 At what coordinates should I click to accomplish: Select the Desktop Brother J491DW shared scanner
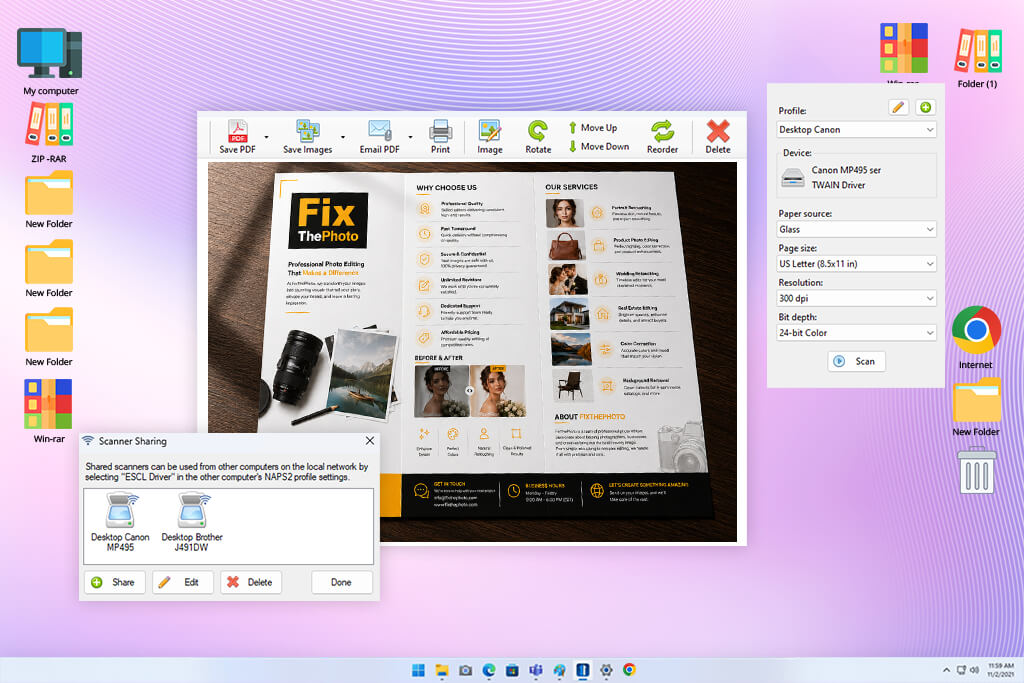191,522
